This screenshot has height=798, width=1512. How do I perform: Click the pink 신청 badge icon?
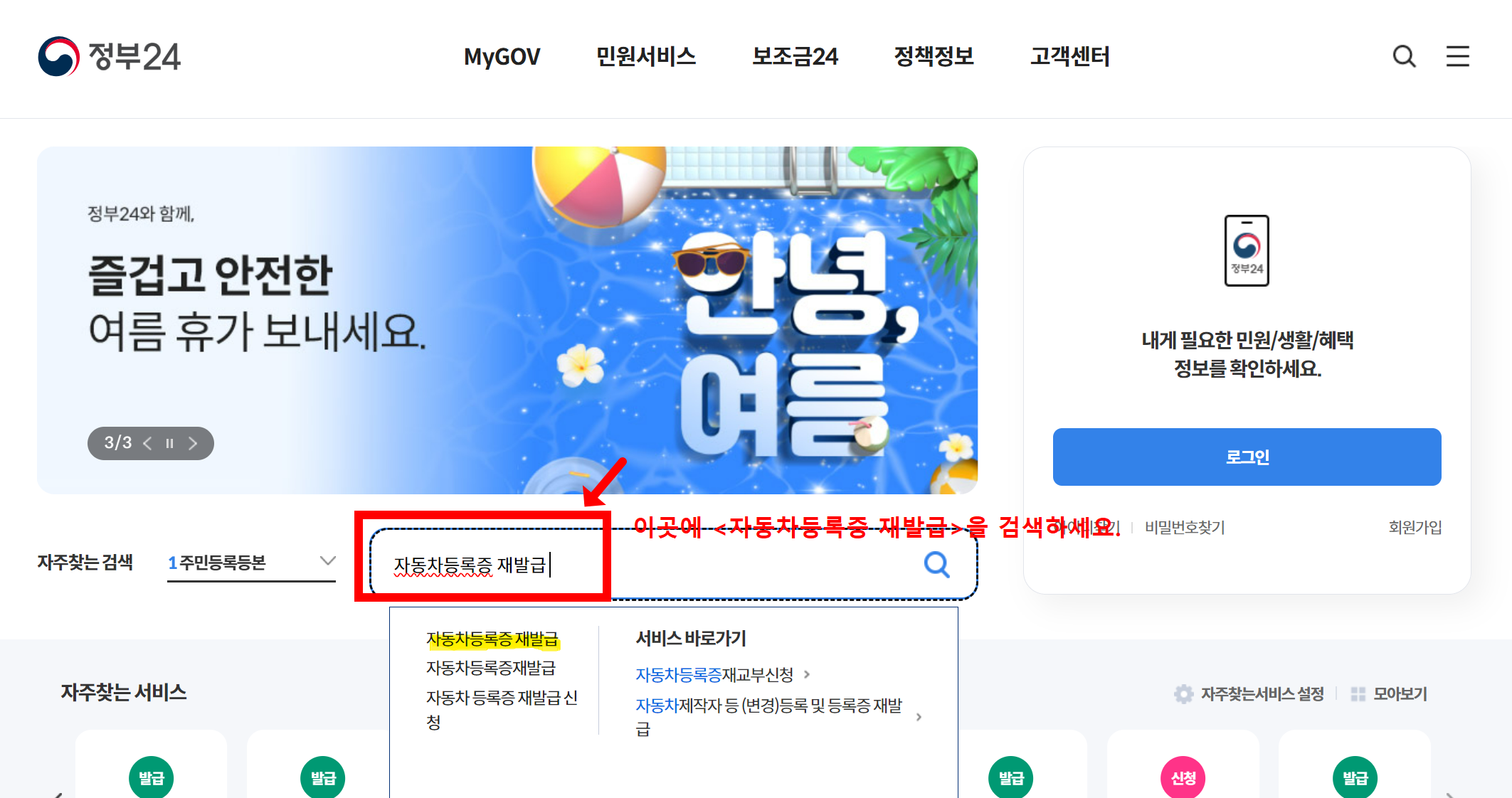coord(1183,777)
